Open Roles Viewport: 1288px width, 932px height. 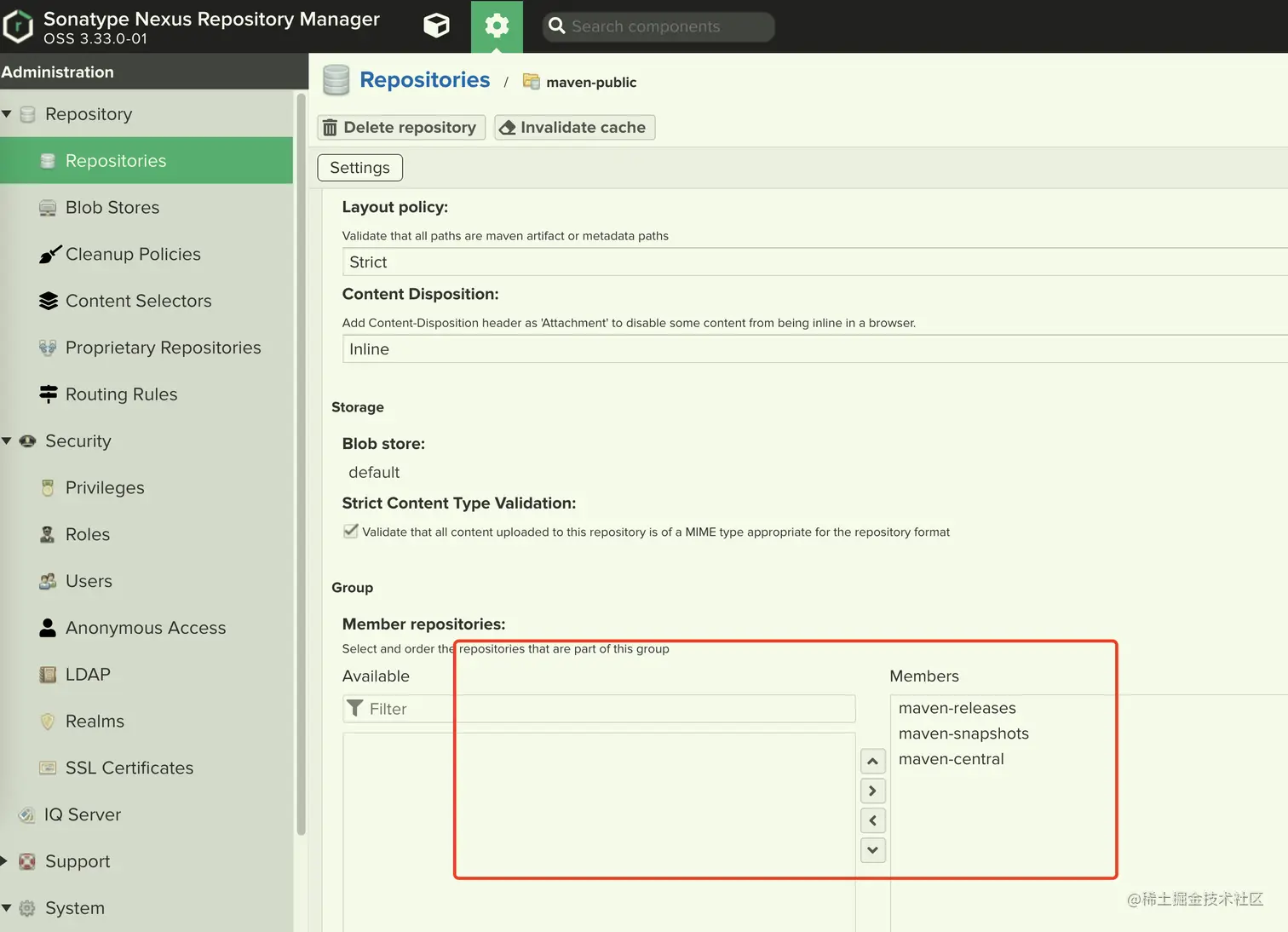click(88, 534)
